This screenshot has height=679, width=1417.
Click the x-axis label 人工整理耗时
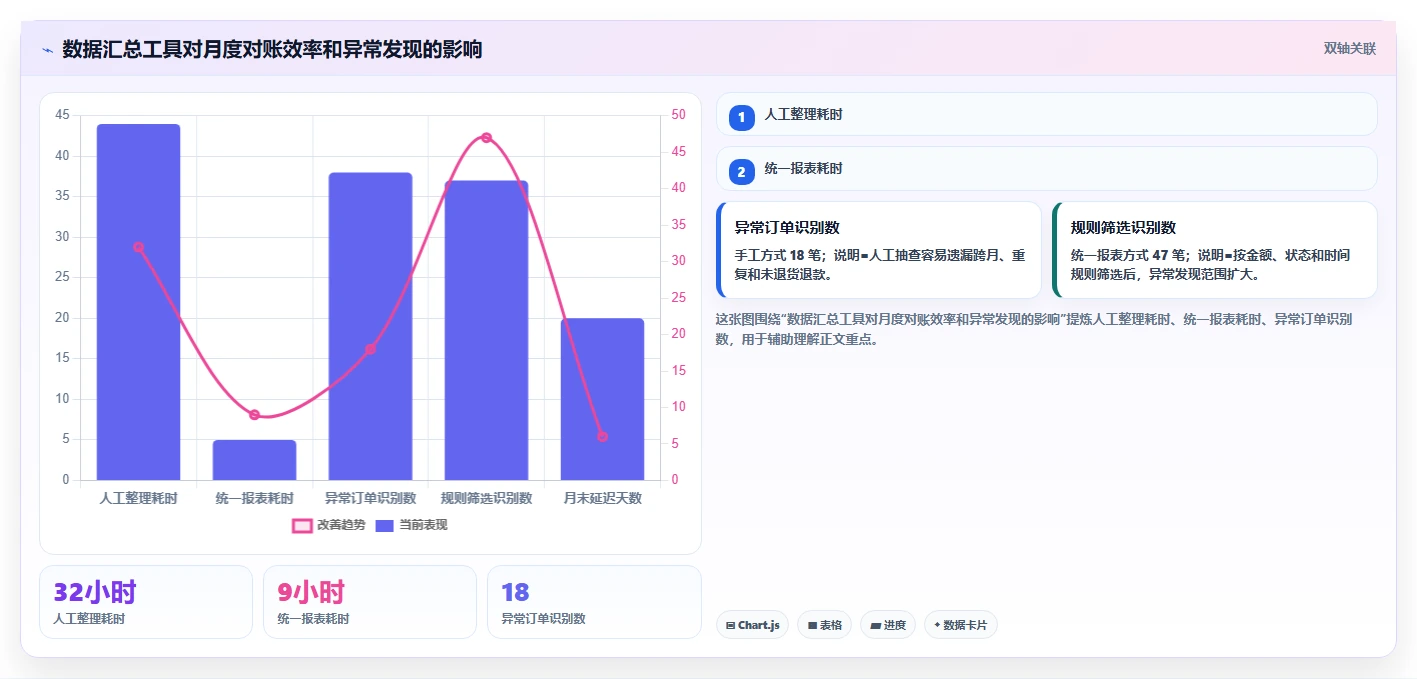coord(138,498)
